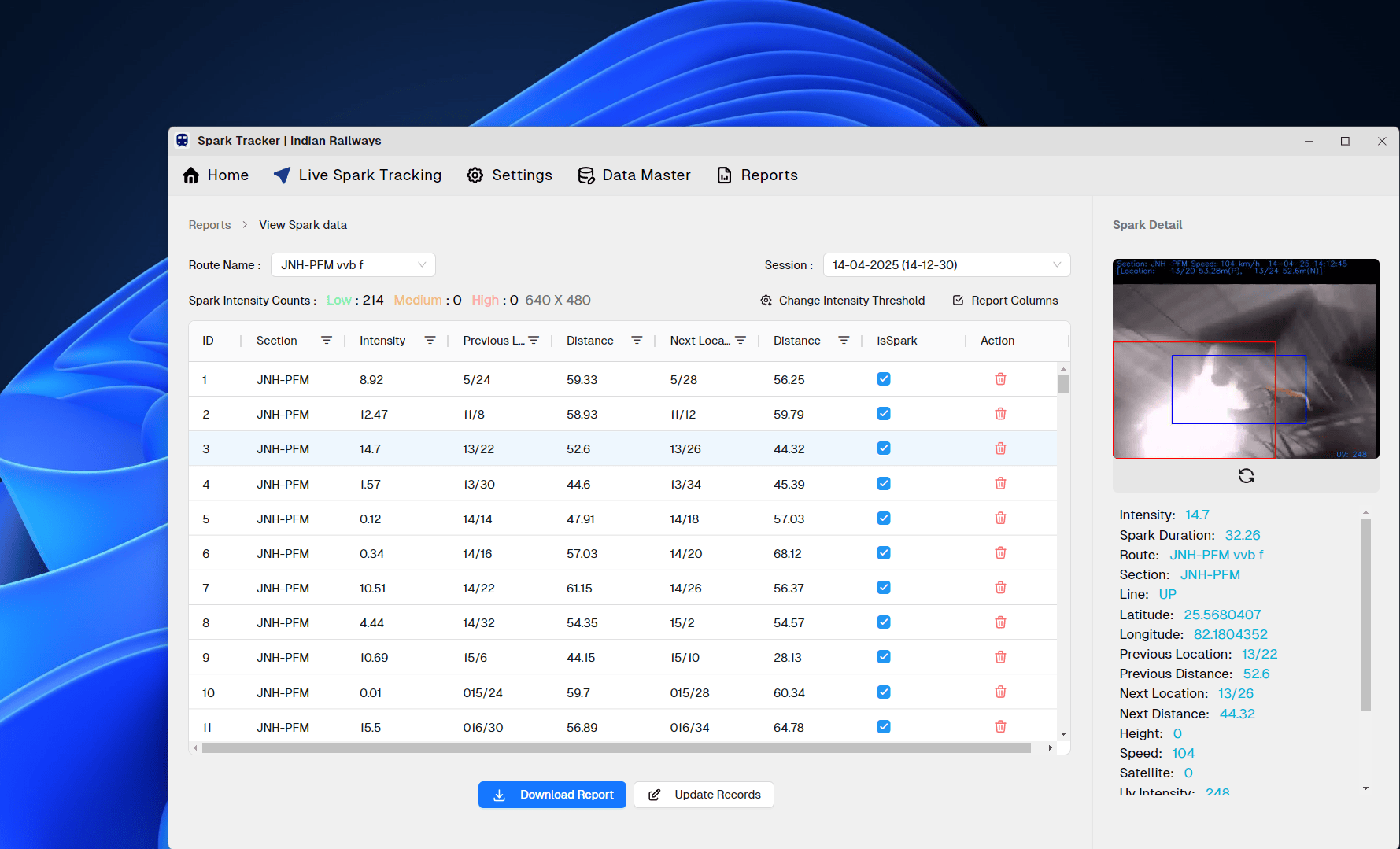
Task: Uncheck isSpark checkbox for row 2
Action: click(x=884, y=414)
